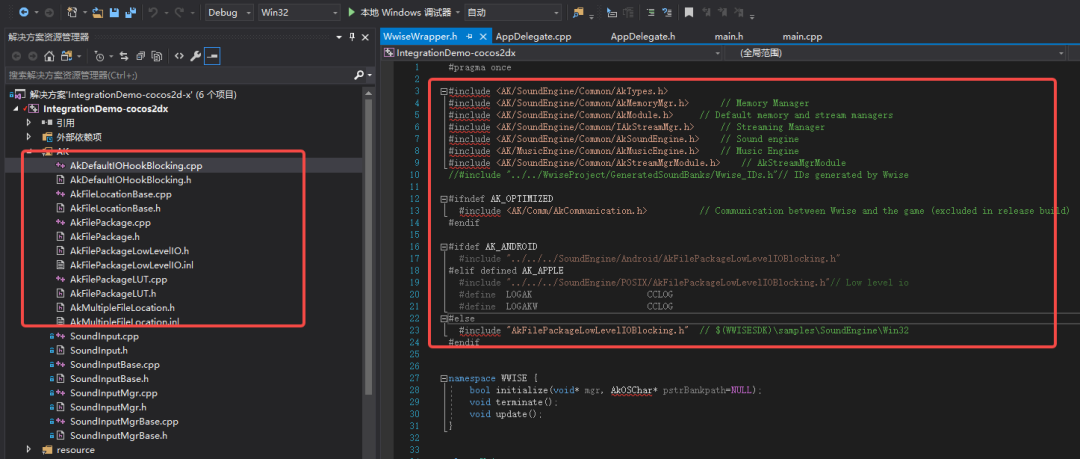Image resolution: width=1080 pixels, height=459 pixels.
Task: Switch to the AppDelegate.h tab
Action: (x=643, y=36)
